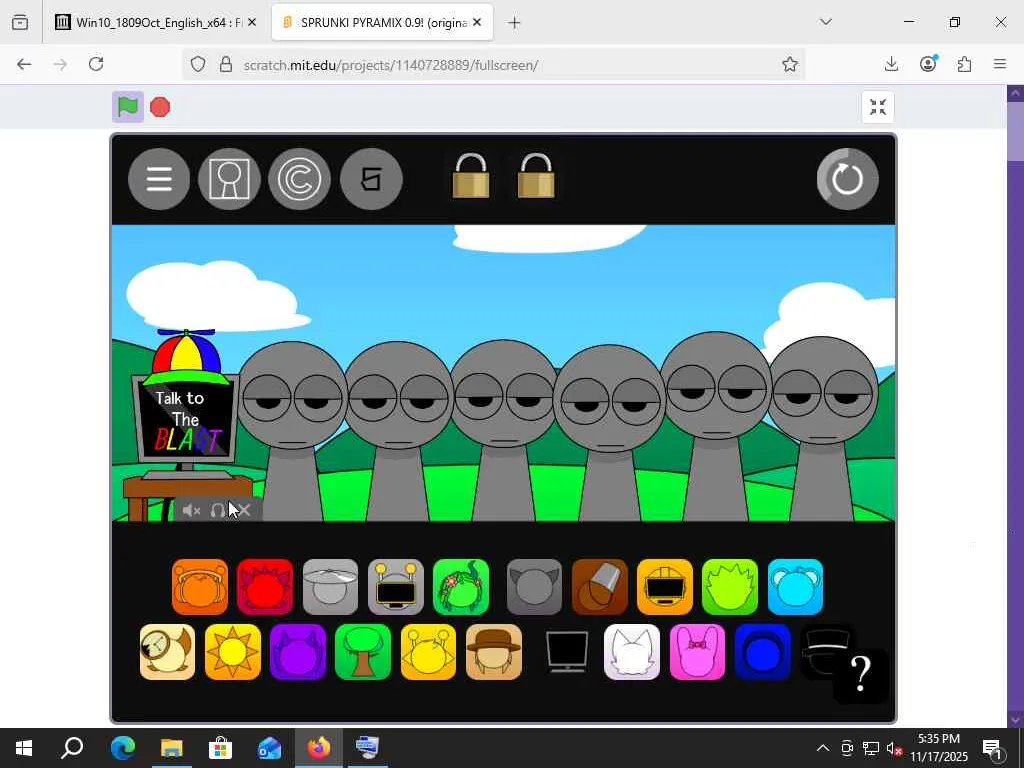This screenshot has height=768, width=1024.
Task: Select the white cat-like character icon
Action: (x=632, y=652)
